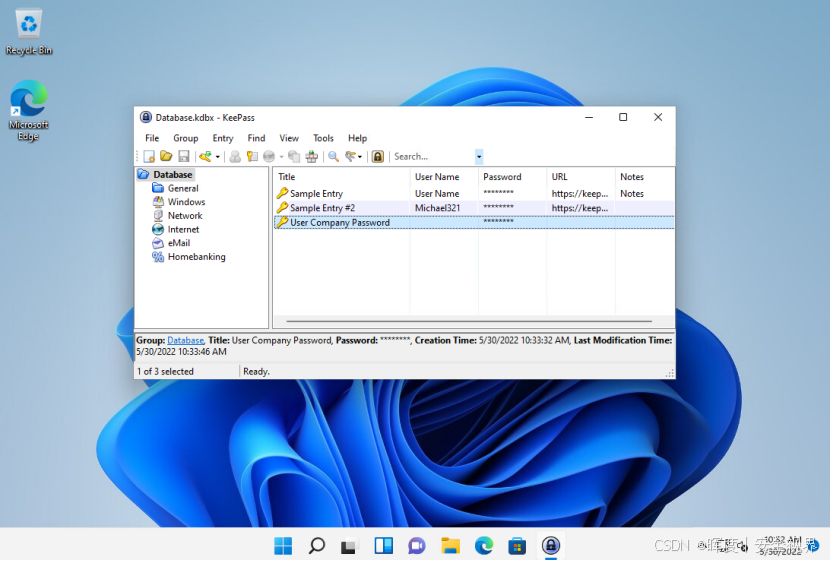Click into the Search field

[434, 156]
